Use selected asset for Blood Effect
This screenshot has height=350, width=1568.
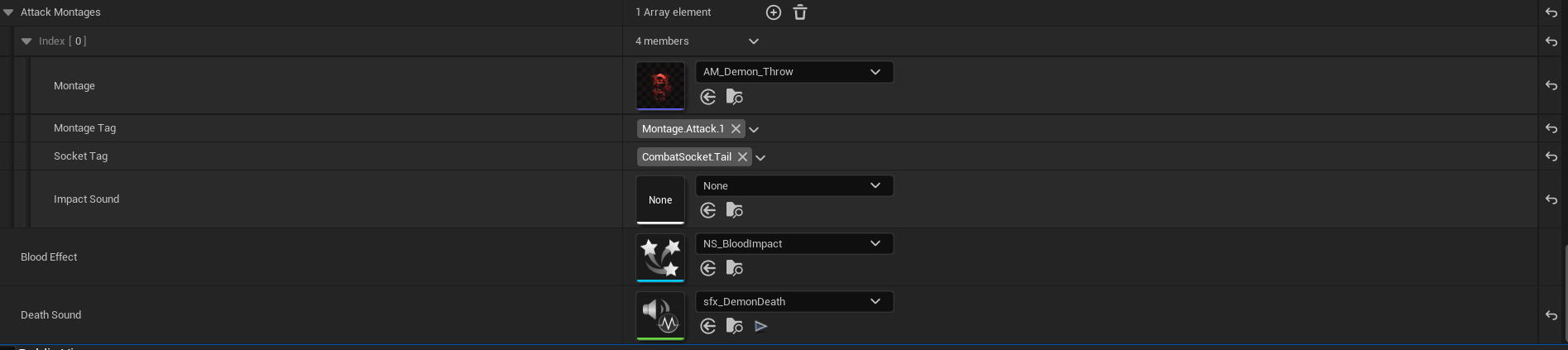708,268
